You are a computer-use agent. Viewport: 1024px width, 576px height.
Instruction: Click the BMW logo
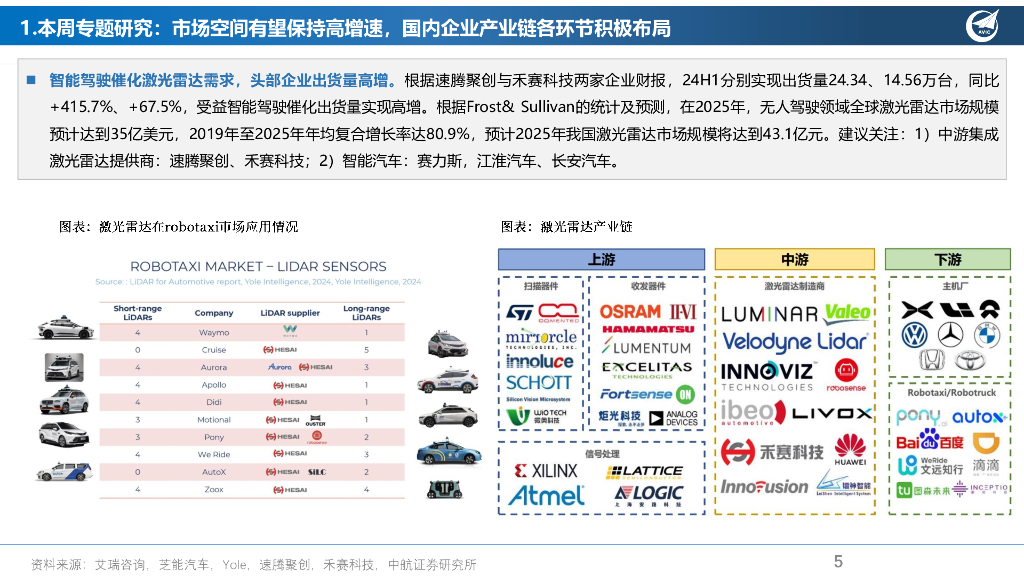987,336
